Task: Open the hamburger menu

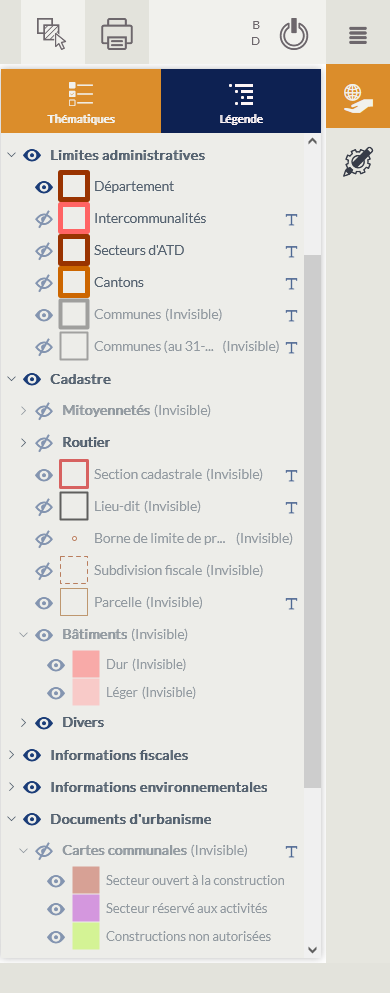Action: tap(358, 35)
